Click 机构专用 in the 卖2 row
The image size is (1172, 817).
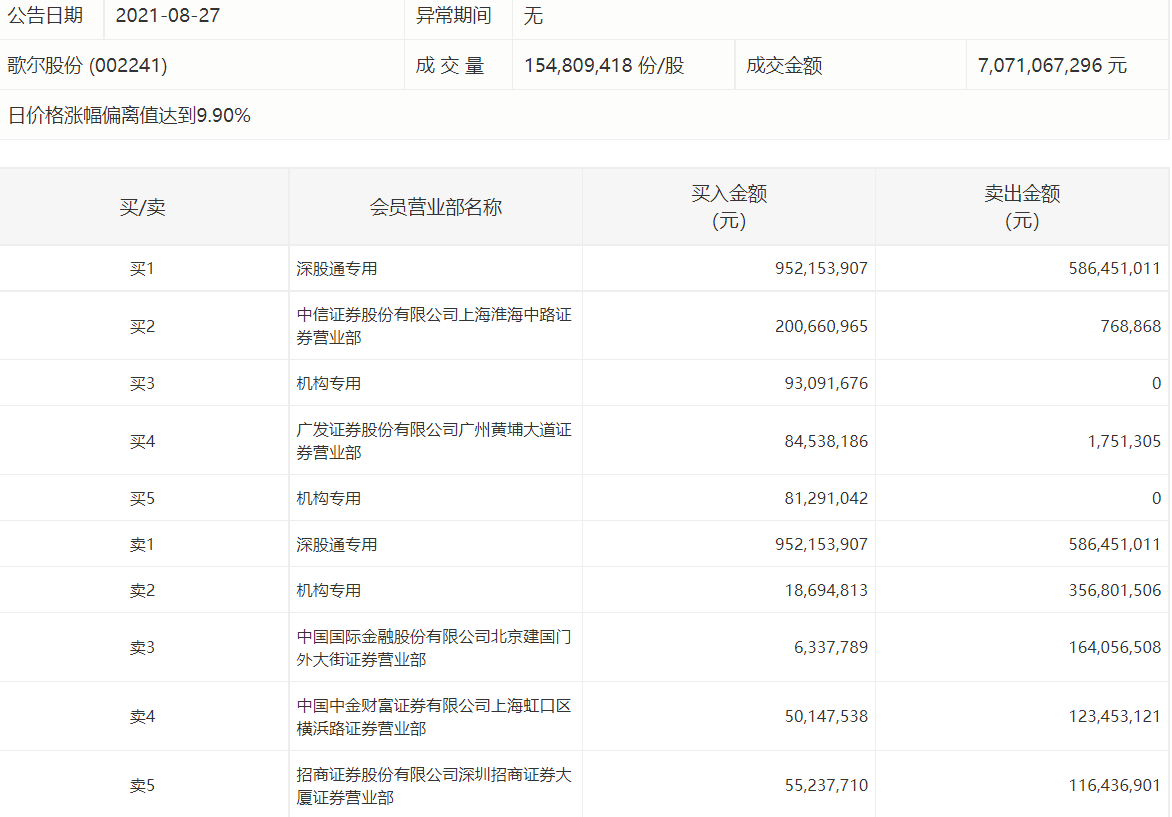point(328,591)
